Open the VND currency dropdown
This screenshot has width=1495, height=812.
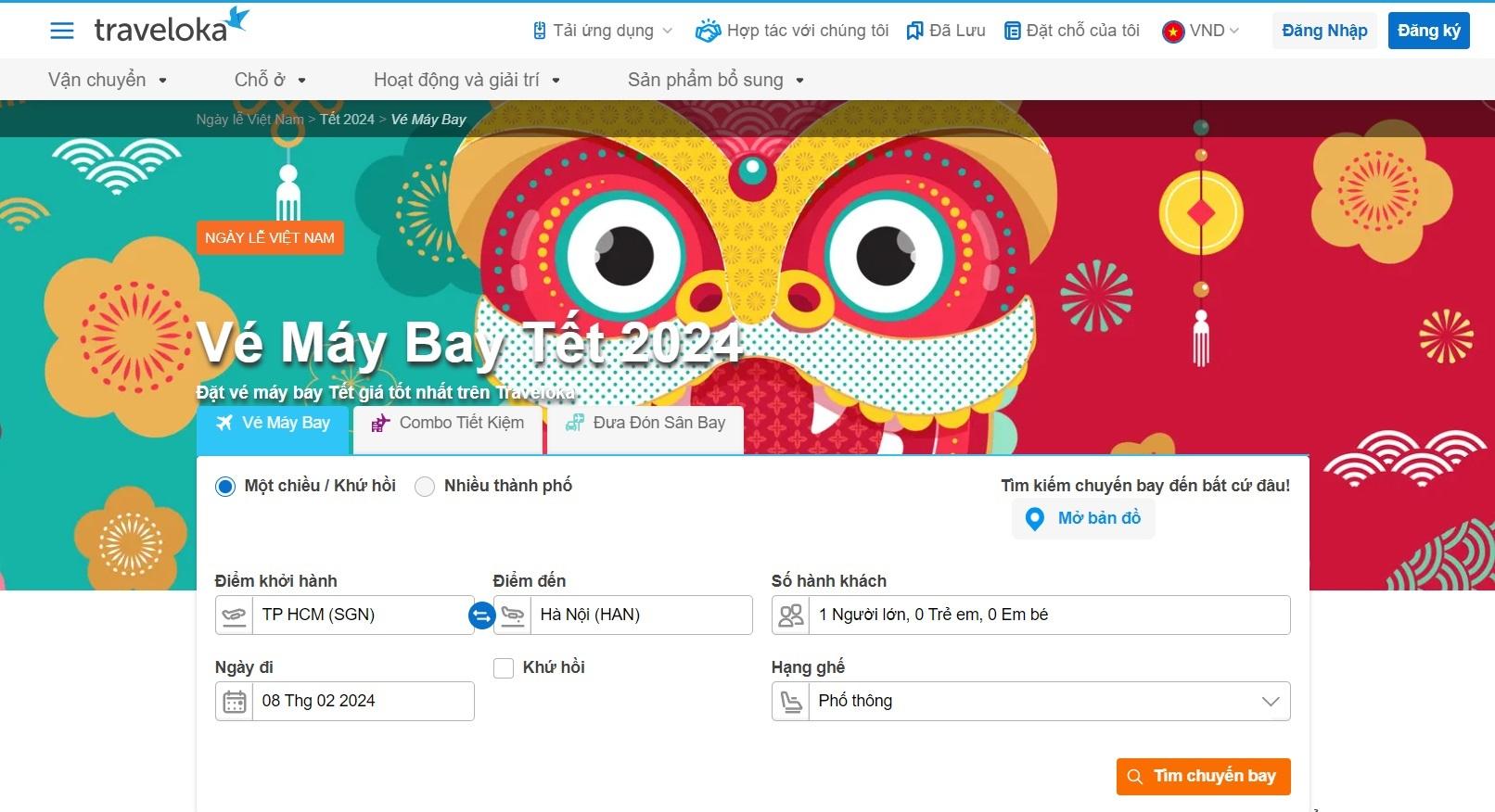pos(1201,31)
